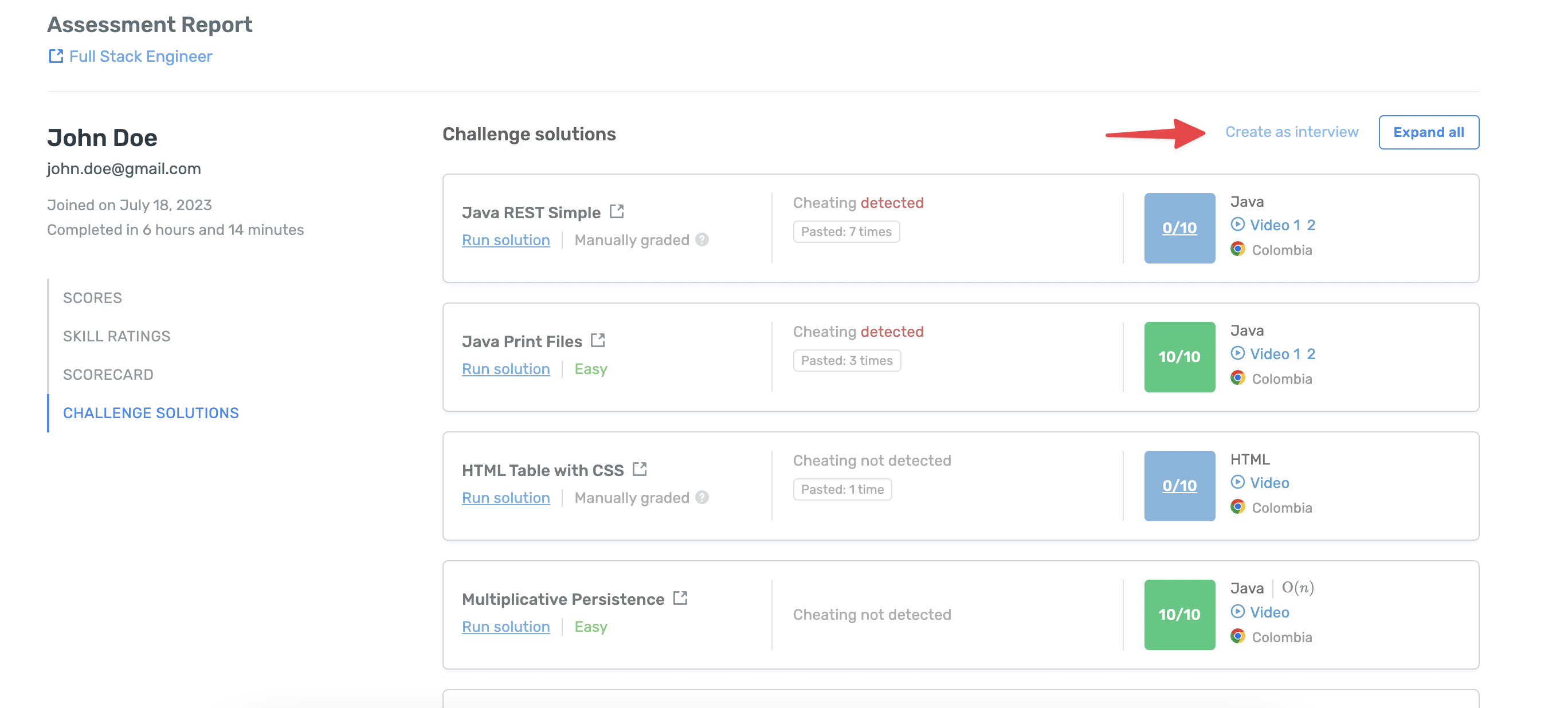
Task: Run solution for Java Print Files
Action: pos(506,369)
